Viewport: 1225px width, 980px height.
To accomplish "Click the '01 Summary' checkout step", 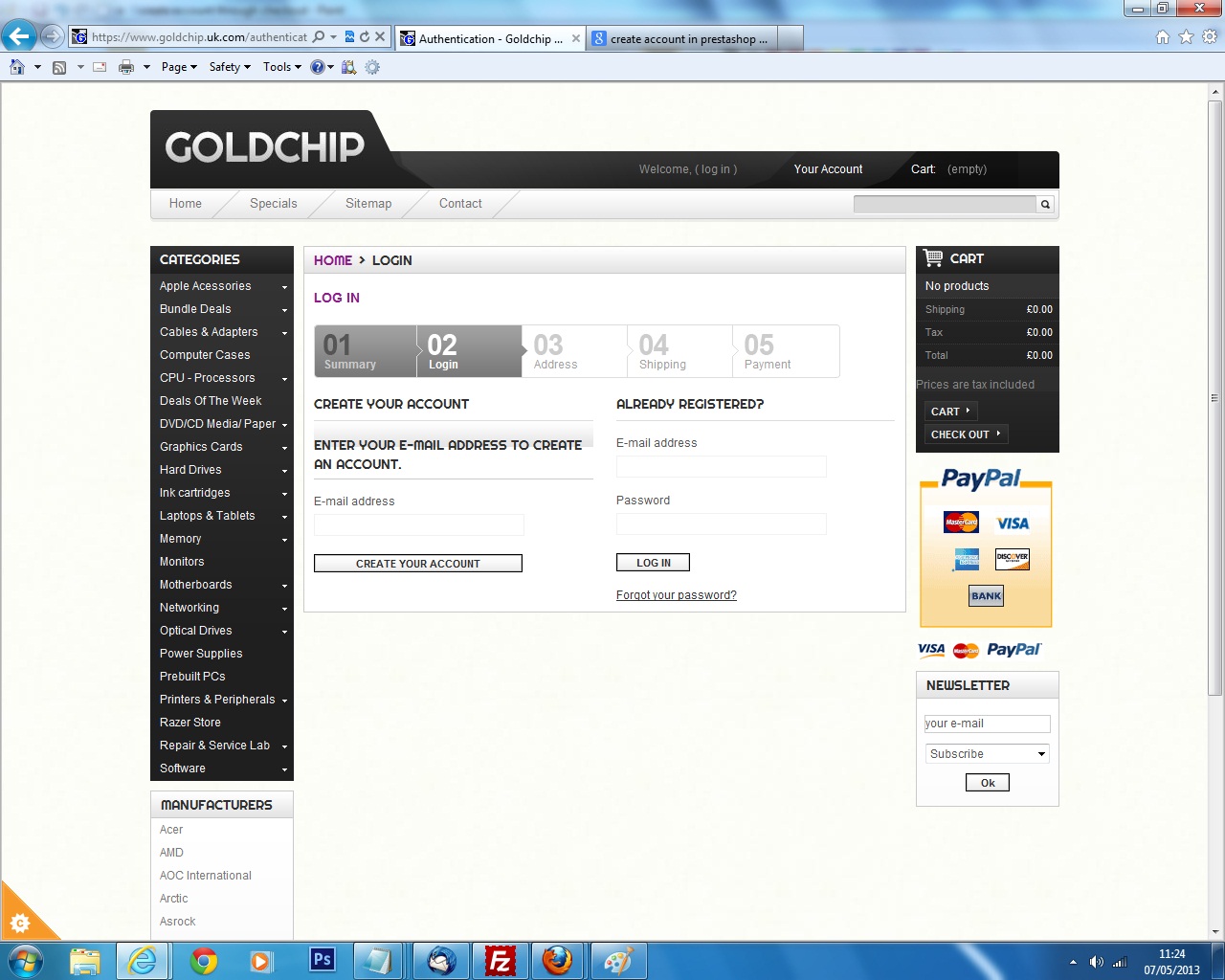I will click(366, 351).
